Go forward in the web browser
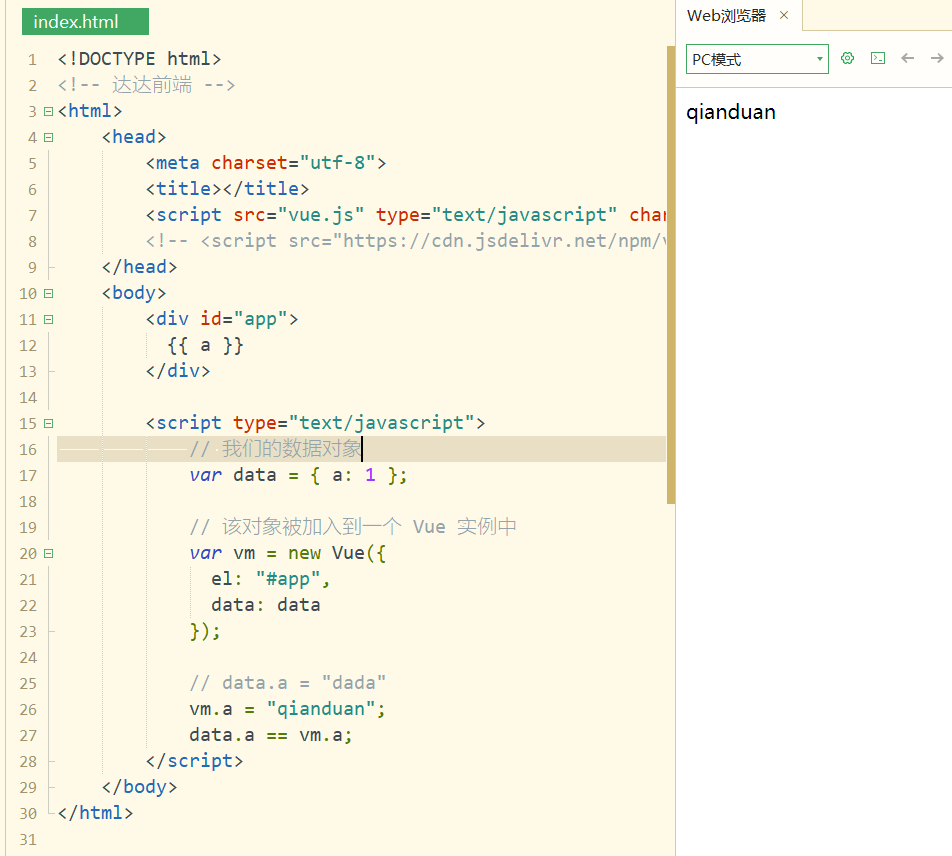 [937, 59]
